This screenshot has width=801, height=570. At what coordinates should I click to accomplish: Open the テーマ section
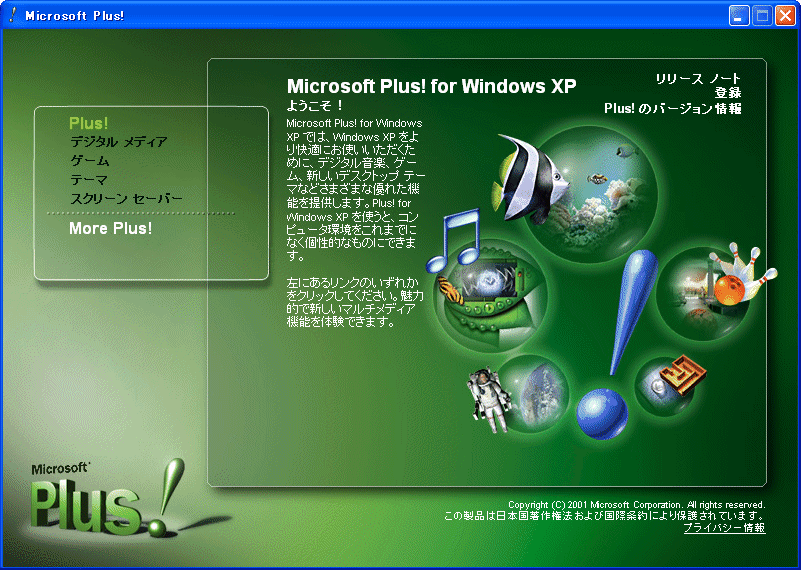coord(89,180)
